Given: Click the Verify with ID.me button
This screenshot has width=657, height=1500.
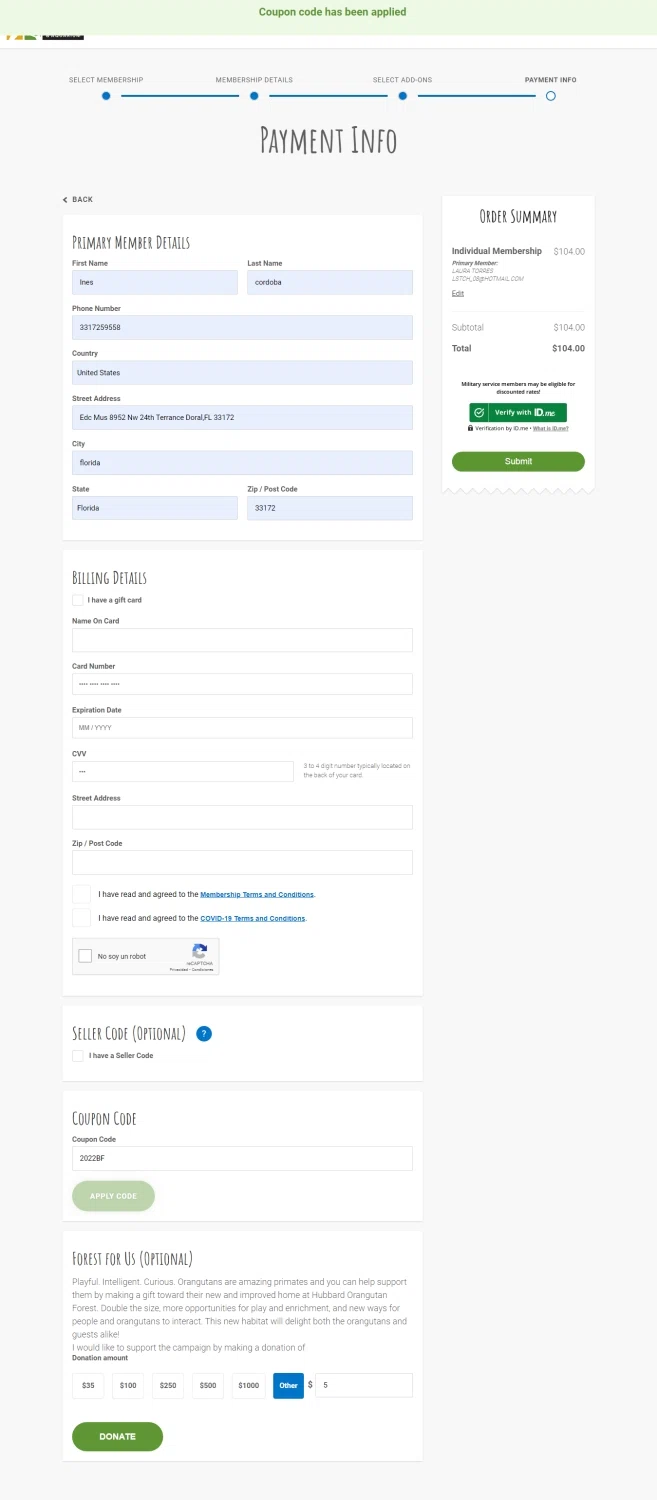Looking at the screenshot, I should [518, 412].
